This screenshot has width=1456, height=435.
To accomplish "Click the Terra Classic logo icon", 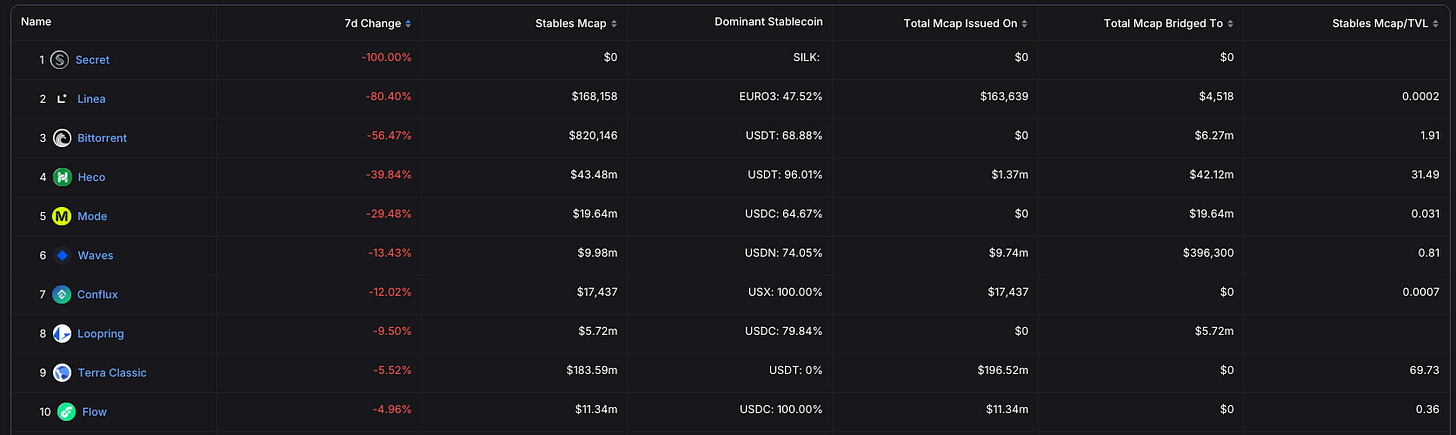I will coord(62,372).
